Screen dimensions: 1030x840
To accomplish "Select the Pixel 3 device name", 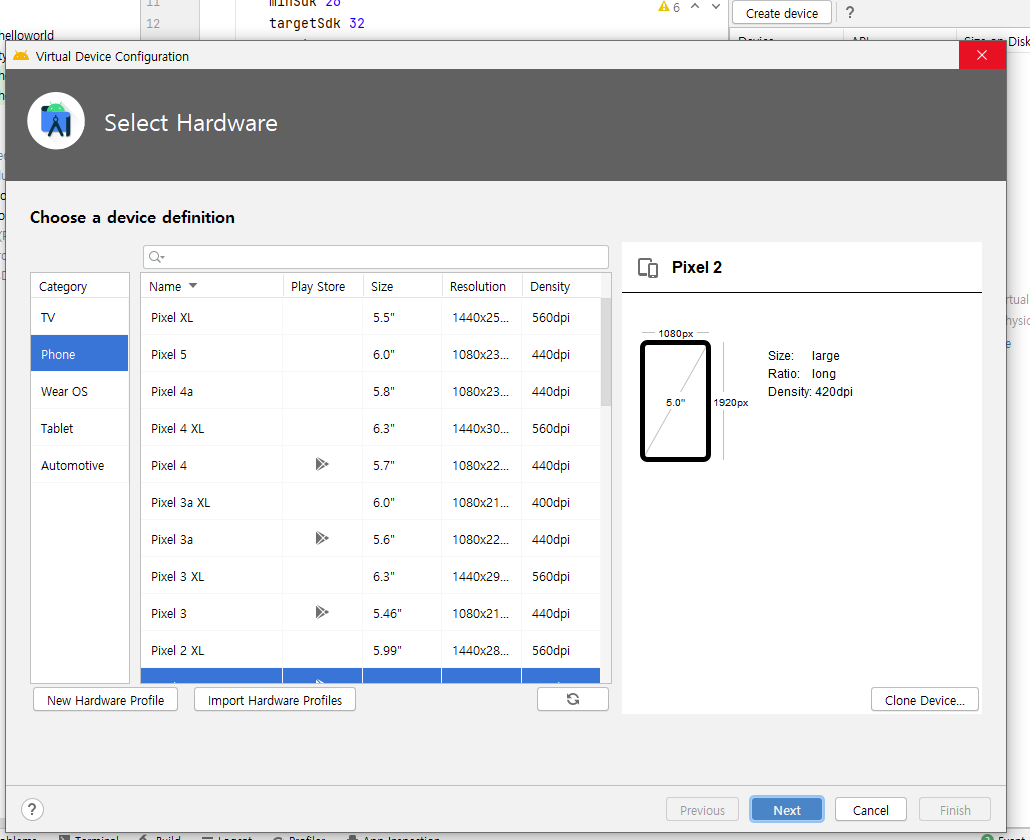I will (x=169, y=613).
